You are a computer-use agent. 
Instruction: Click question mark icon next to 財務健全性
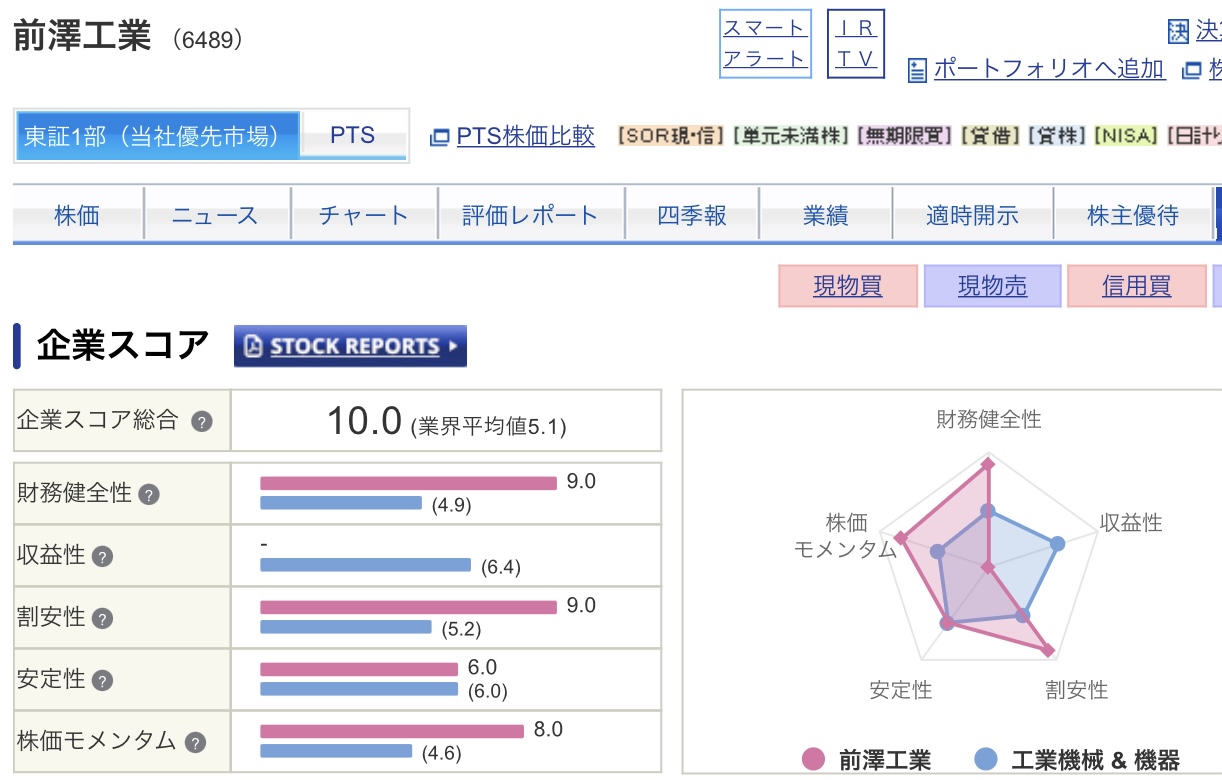149,494
